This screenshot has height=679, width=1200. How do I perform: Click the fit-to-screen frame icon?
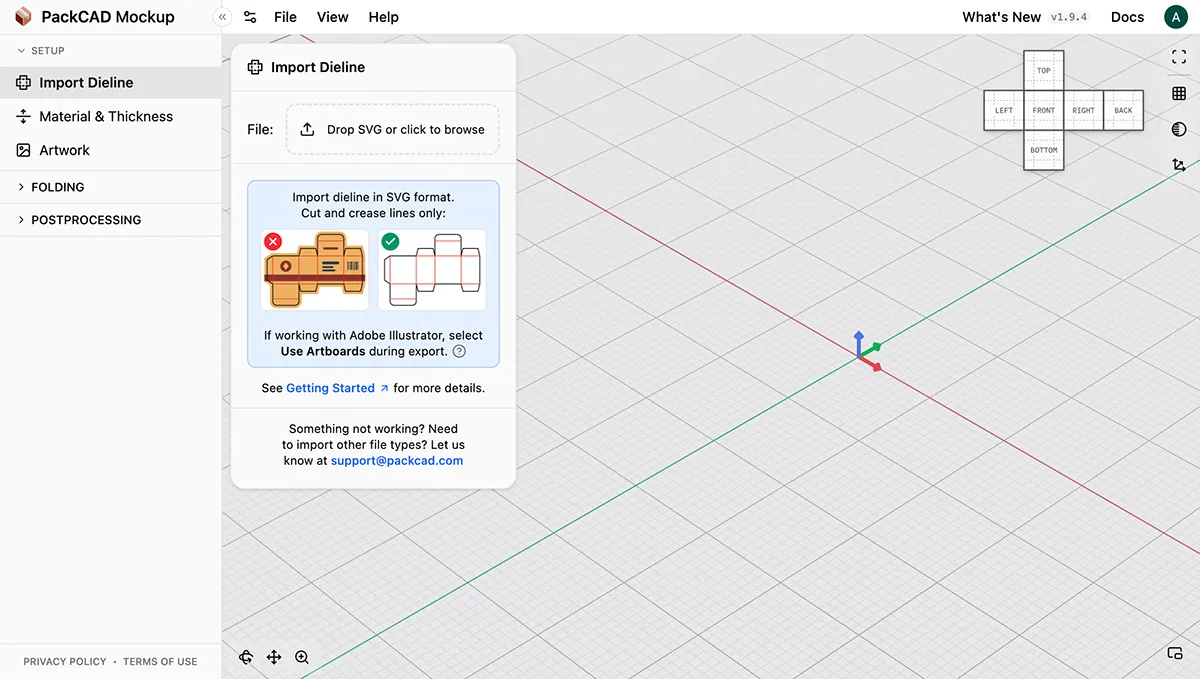pyautogui.click(x=1179, y=58)
